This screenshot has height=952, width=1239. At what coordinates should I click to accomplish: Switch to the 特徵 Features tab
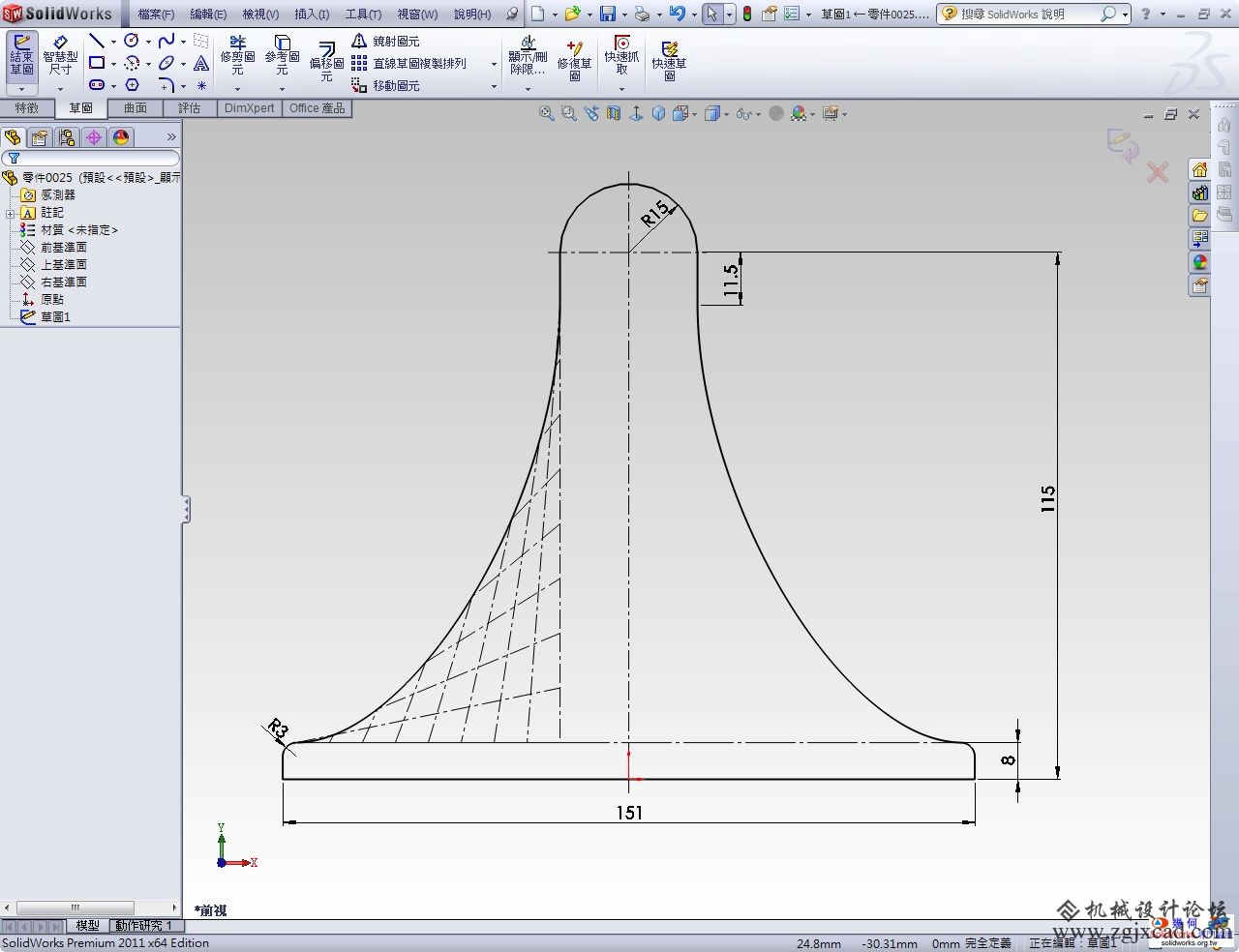[27, 108]
